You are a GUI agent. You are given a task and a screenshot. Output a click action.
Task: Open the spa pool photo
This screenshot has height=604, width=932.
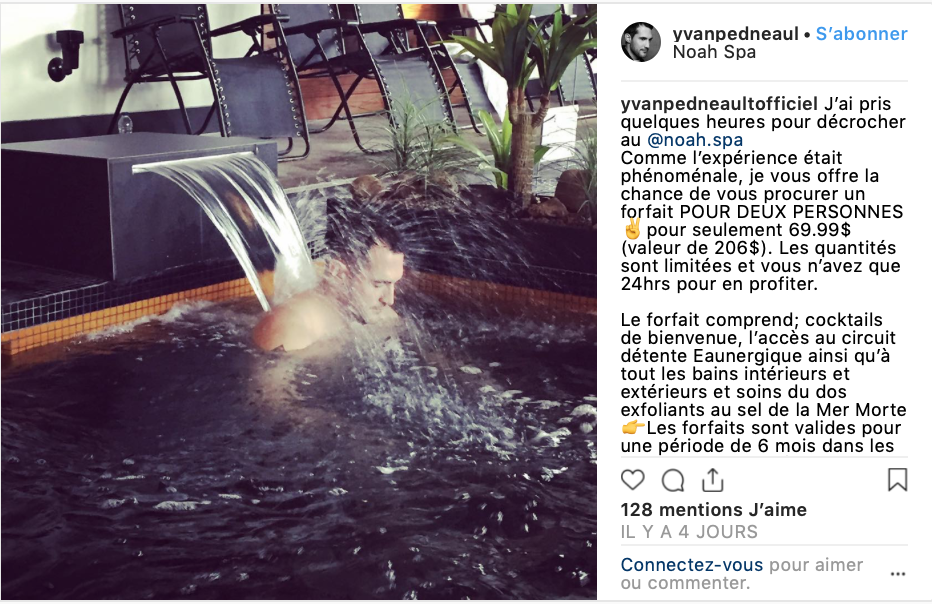299,301
